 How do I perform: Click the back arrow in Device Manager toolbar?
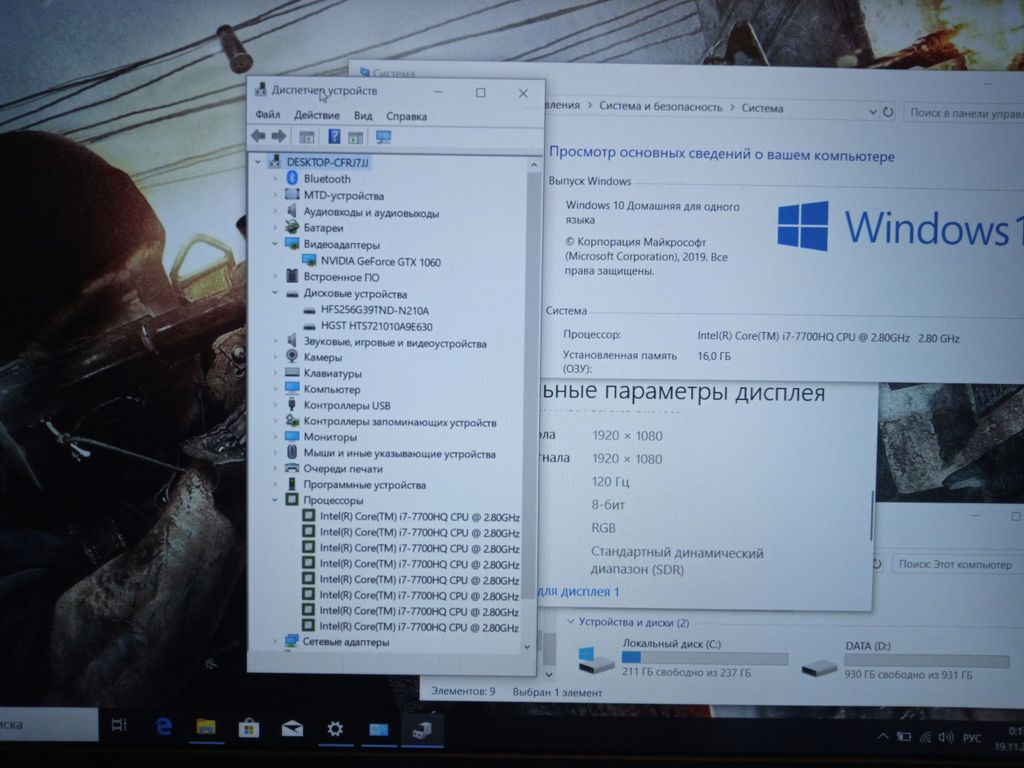coord(258,136)
